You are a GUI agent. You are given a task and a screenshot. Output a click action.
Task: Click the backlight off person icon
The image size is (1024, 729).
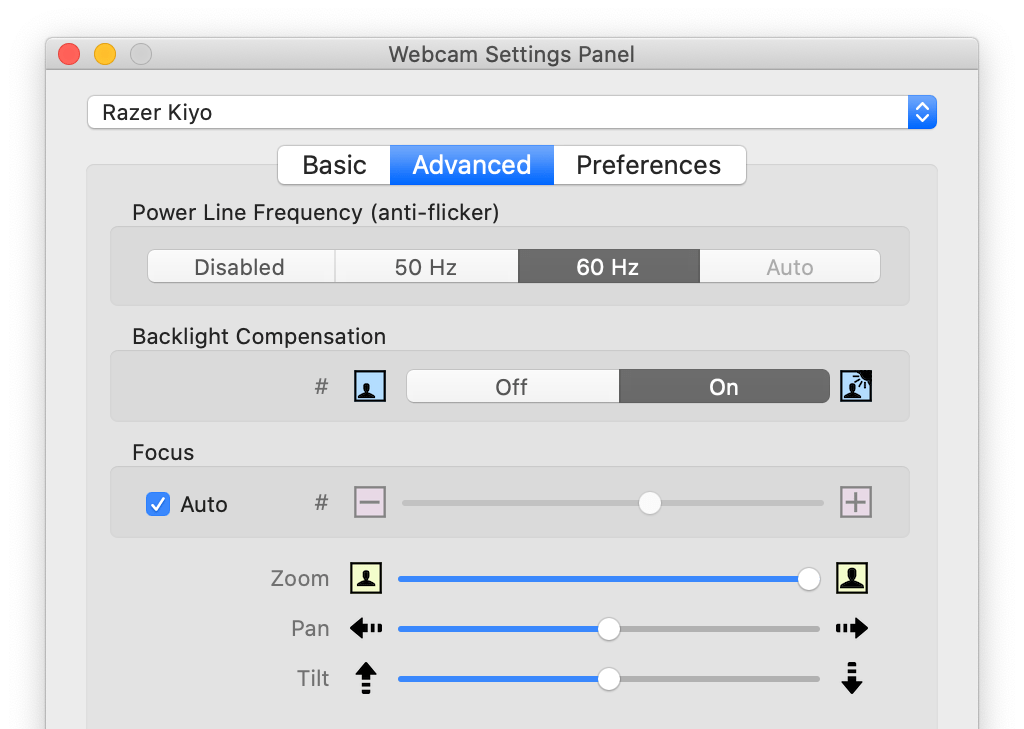370,387
